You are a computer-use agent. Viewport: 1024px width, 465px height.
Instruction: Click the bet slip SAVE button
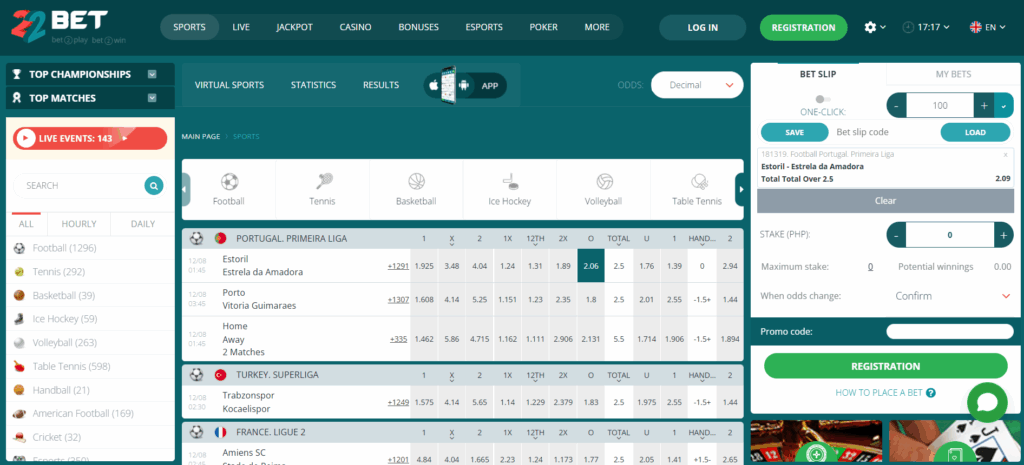coord(795,132)
